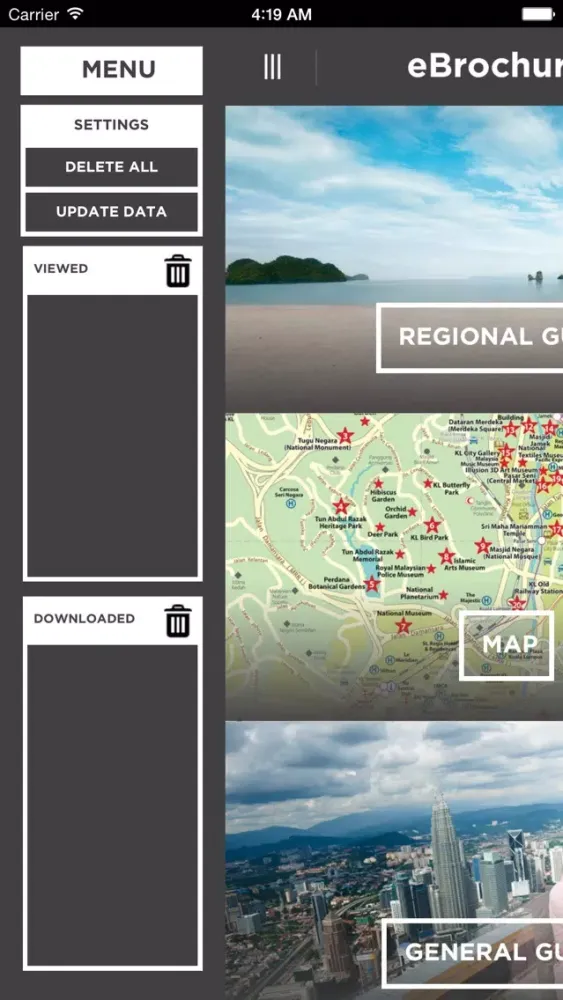Clear the DOWNLOADED list with its trash icon
The image size is (563, 1000).
point(178,621)
